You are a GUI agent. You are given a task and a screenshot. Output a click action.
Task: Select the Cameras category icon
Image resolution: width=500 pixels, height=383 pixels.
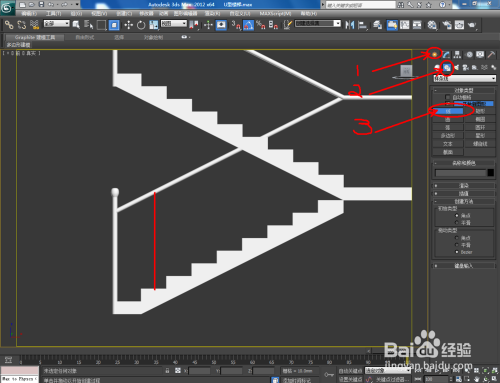466,68
